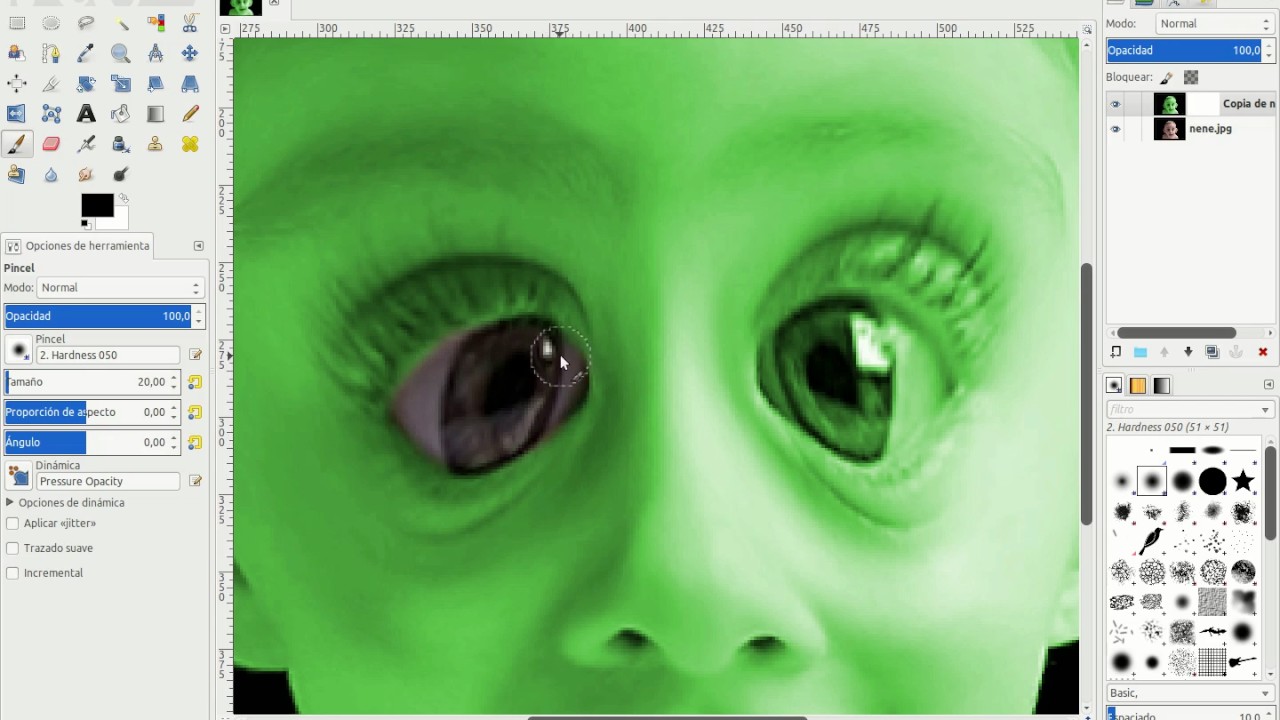Select the Paintbrush tool

[x=17, y=144]
